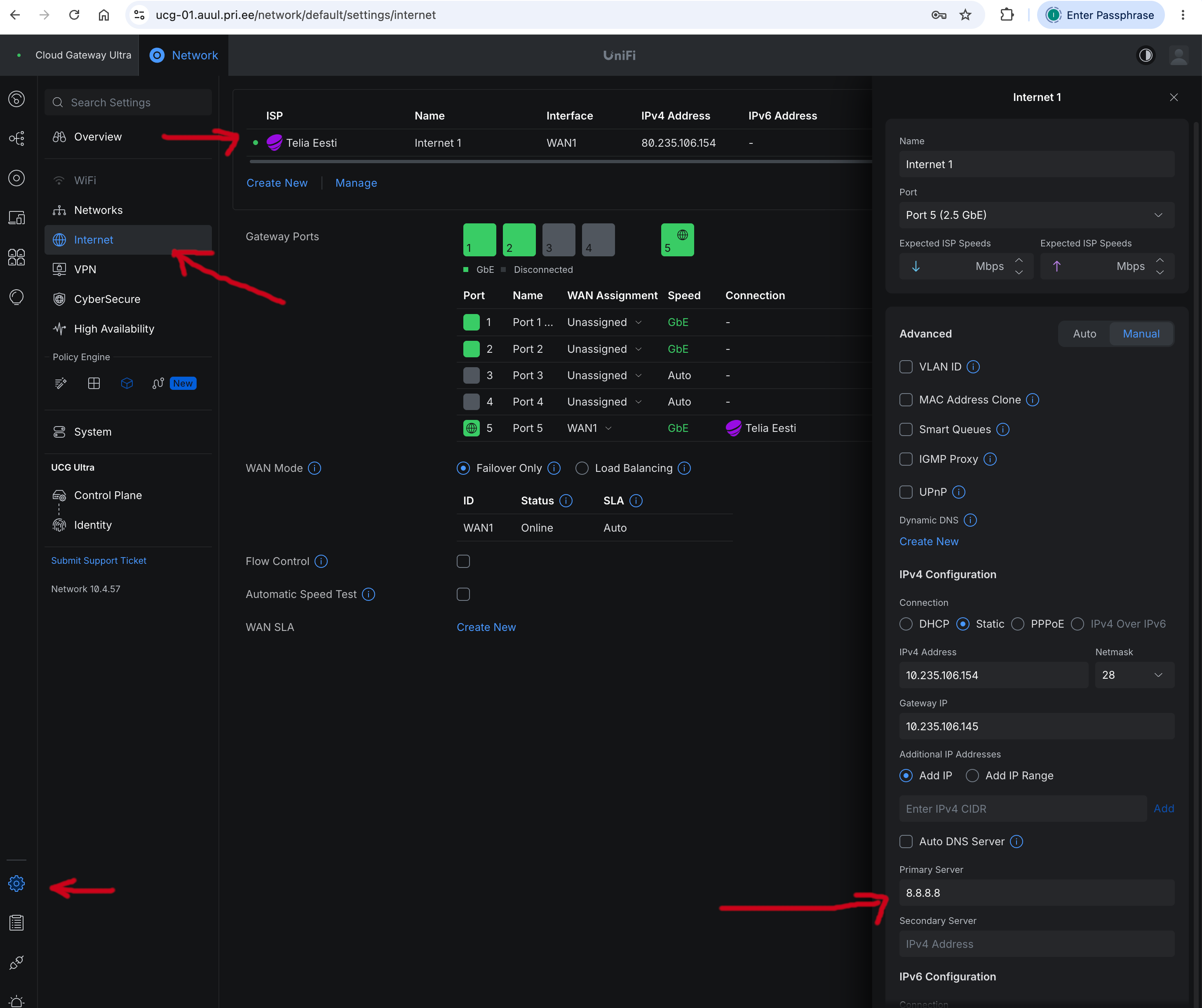Click the dark/light theme toggle icon
1202x1008 pixels.
pos(1146,56)
